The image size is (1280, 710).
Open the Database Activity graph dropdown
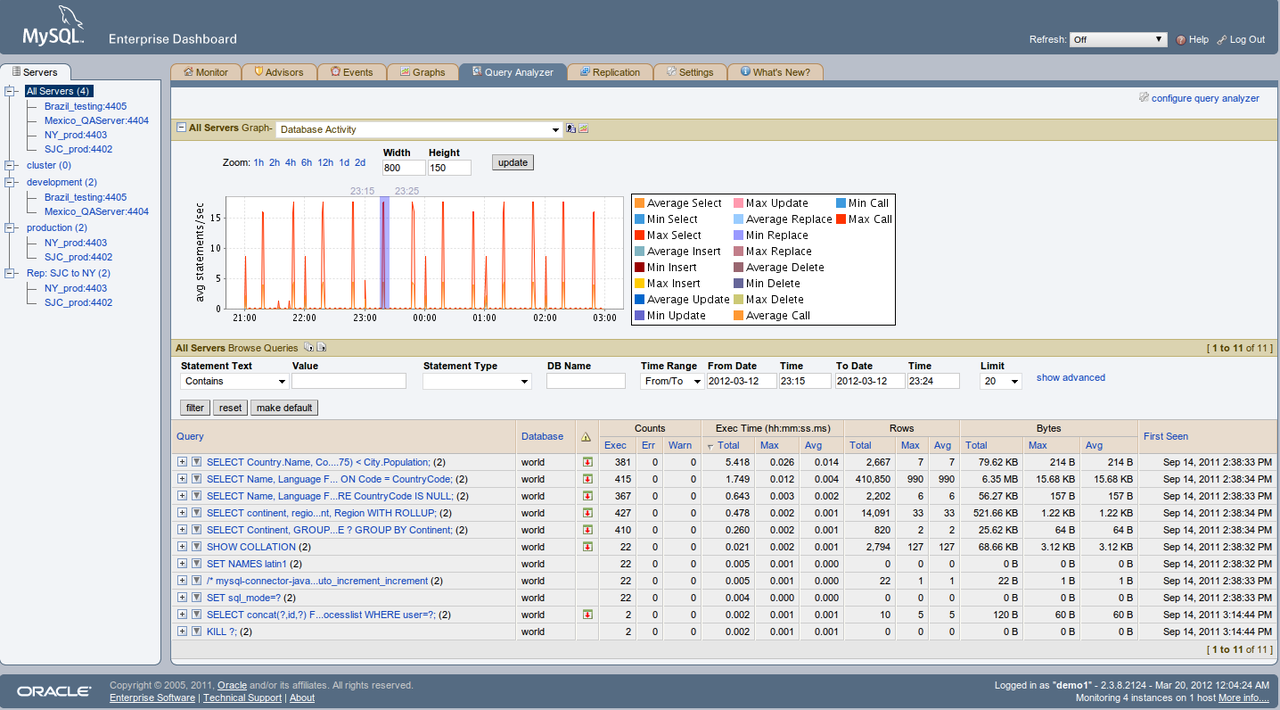(419, 129)
